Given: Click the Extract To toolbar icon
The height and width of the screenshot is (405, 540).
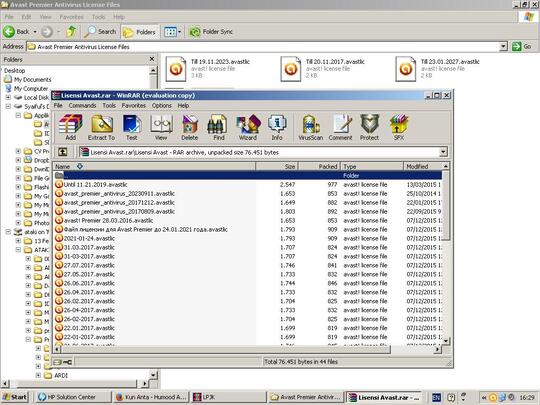Looking at the screenshot, I should point(101,127).
